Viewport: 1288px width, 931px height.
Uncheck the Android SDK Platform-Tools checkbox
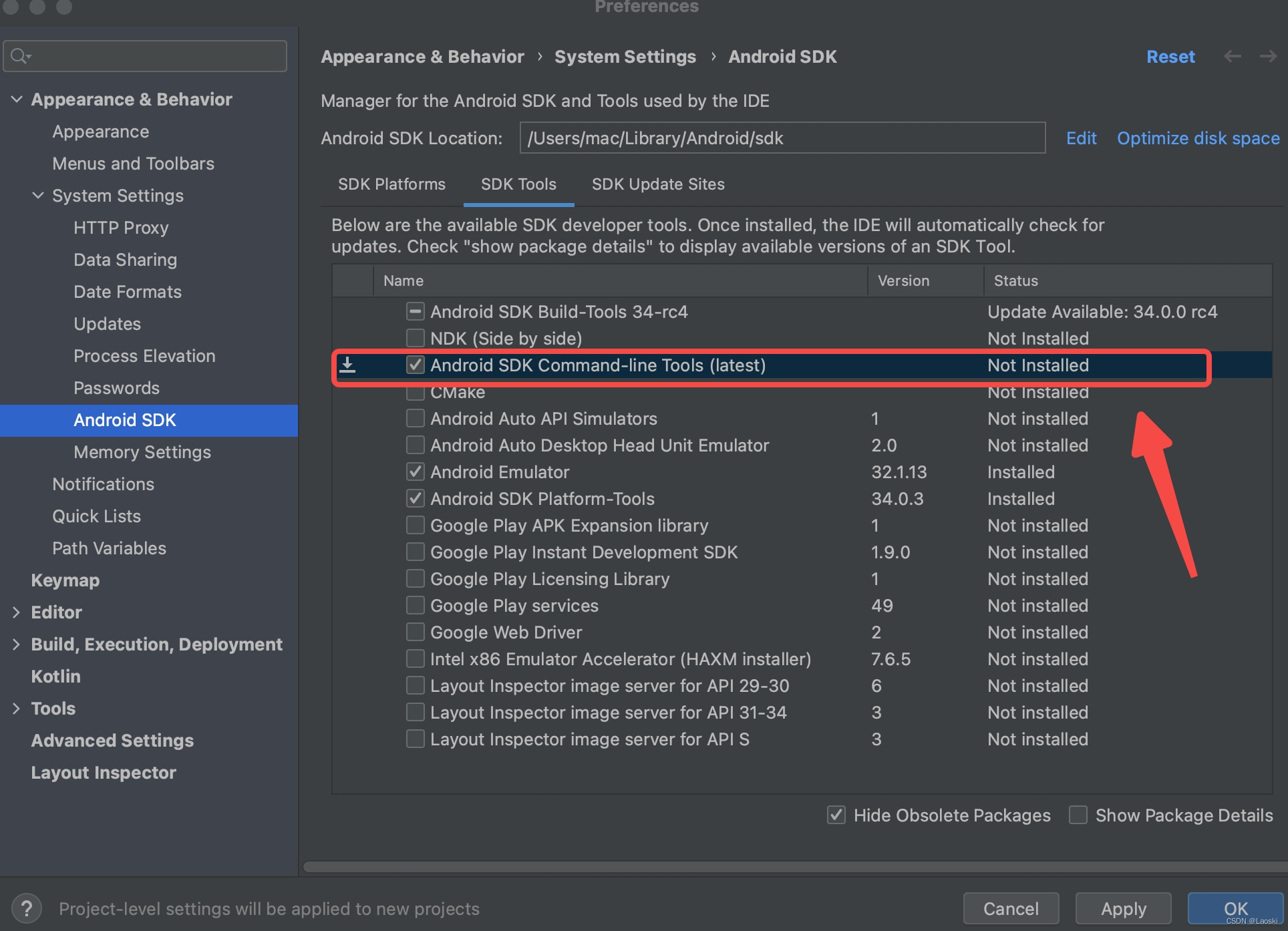point(416,498)
